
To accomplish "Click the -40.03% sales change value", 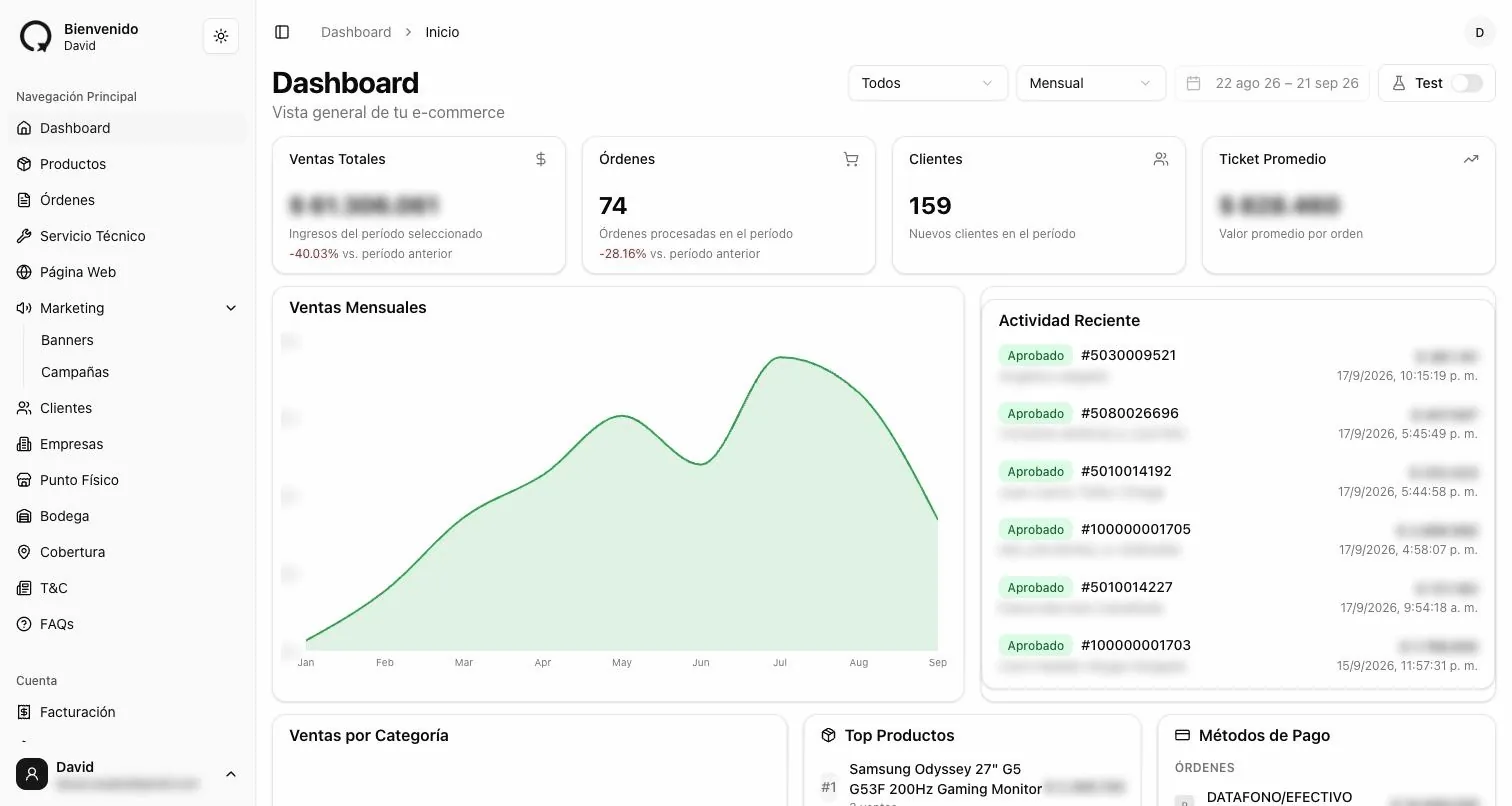I will point(314,254).
